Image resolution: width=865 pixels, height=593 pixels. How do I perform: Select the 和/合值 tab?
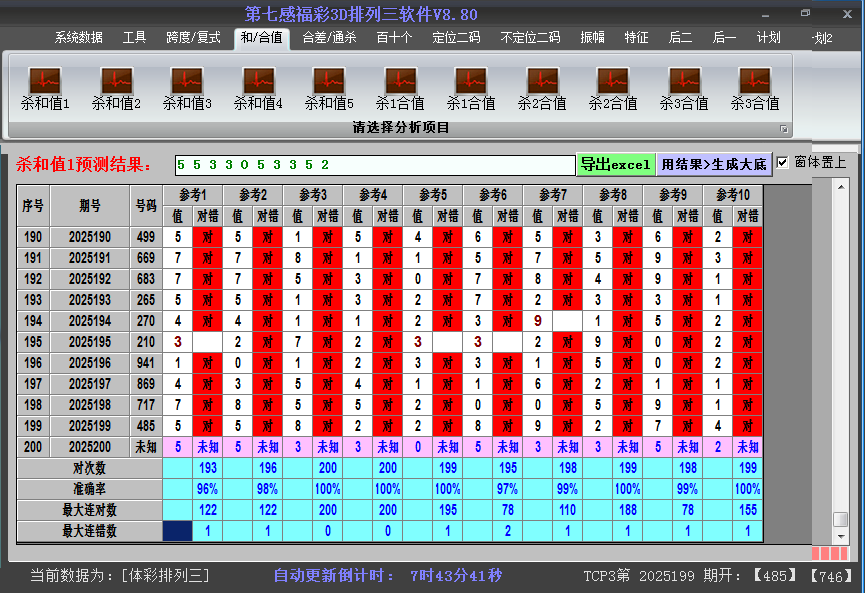[261, 38]
